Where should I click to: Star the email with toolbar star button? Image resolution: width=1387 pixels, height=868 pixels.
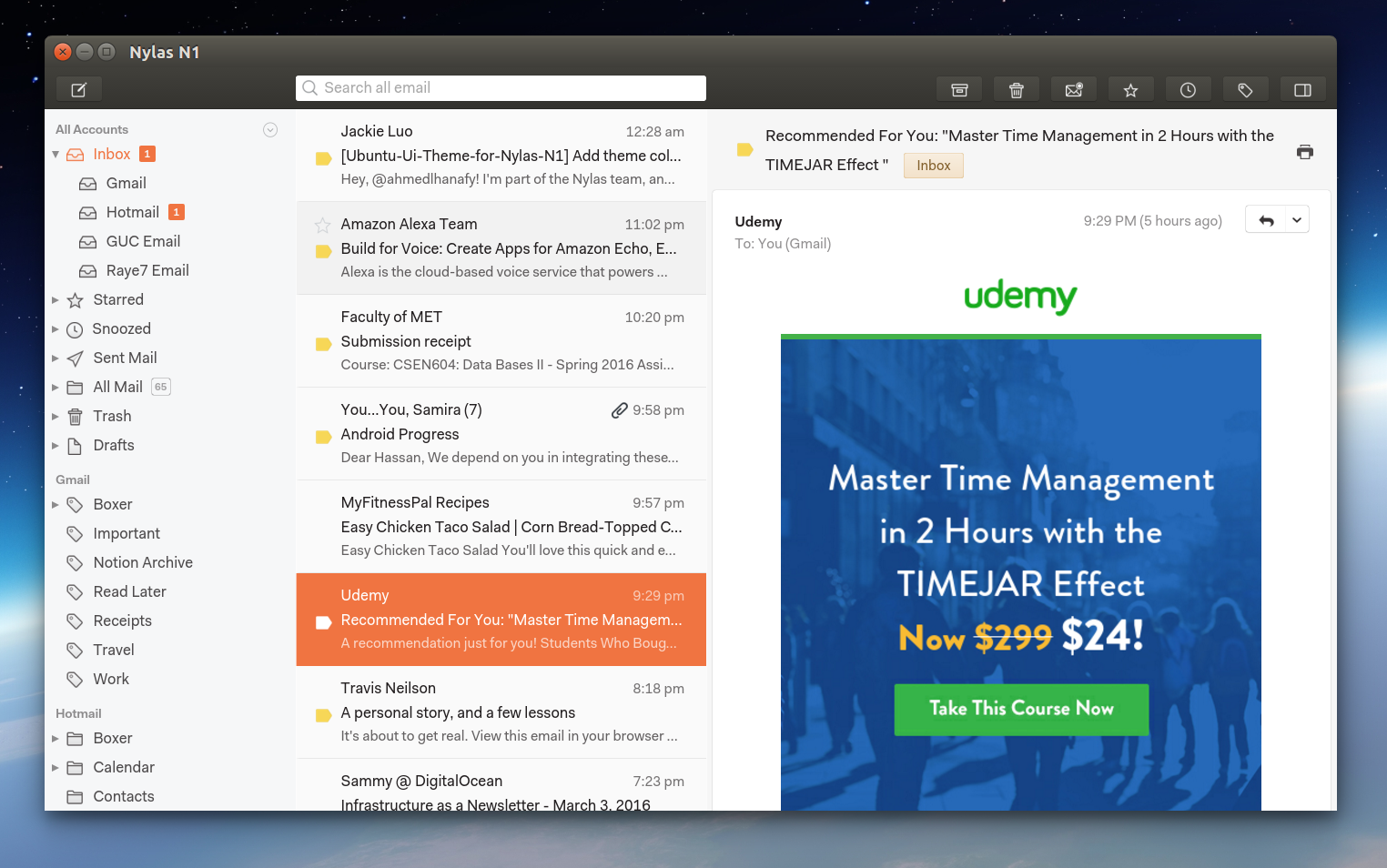point(1130,89)
